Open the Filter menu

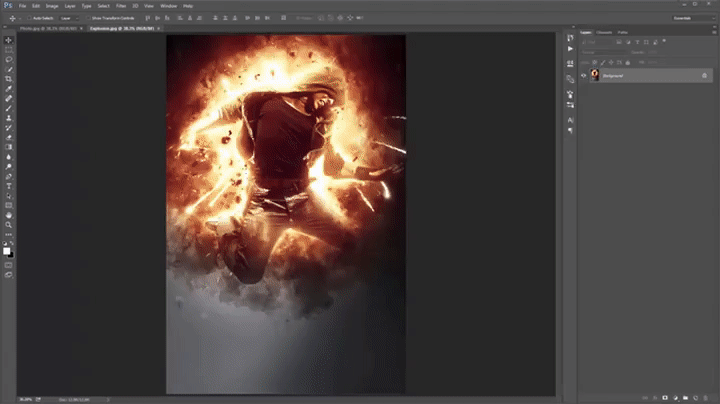pyautogui.click(x=122, y=5)
